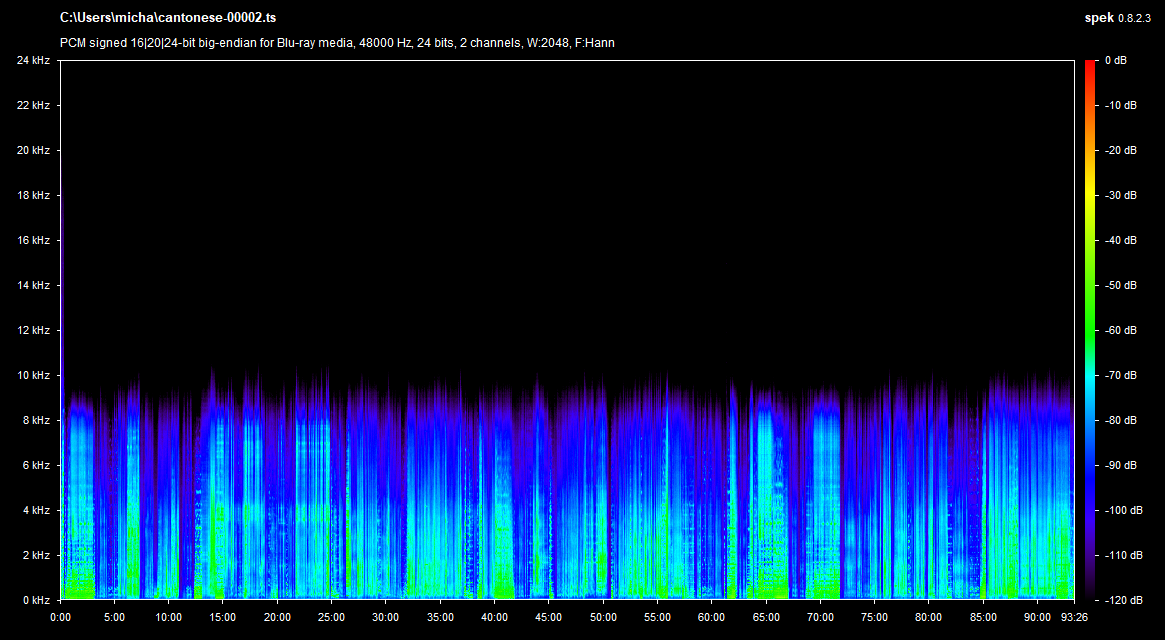1165x640 pixels.
Task: Select the 15:00 time axis marker
Action: point(224,617)
